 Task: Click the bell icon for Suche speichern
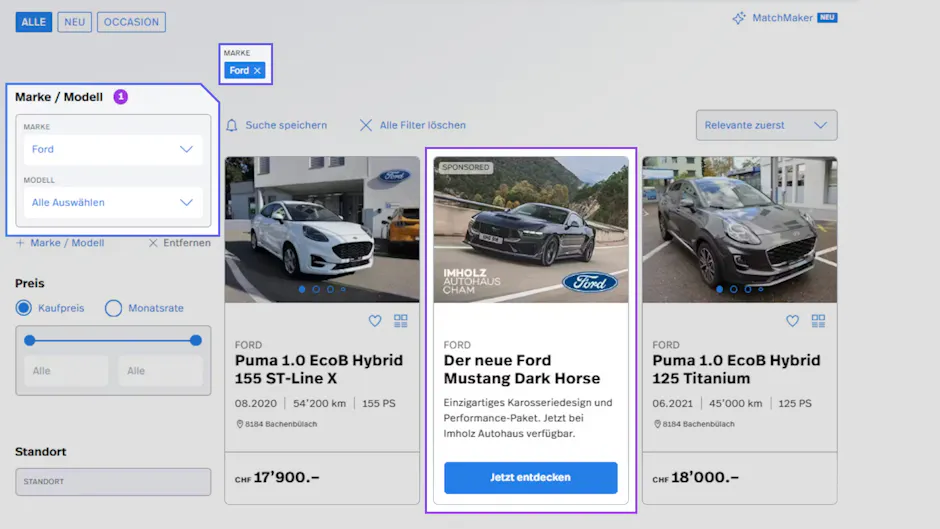[232, 125]
